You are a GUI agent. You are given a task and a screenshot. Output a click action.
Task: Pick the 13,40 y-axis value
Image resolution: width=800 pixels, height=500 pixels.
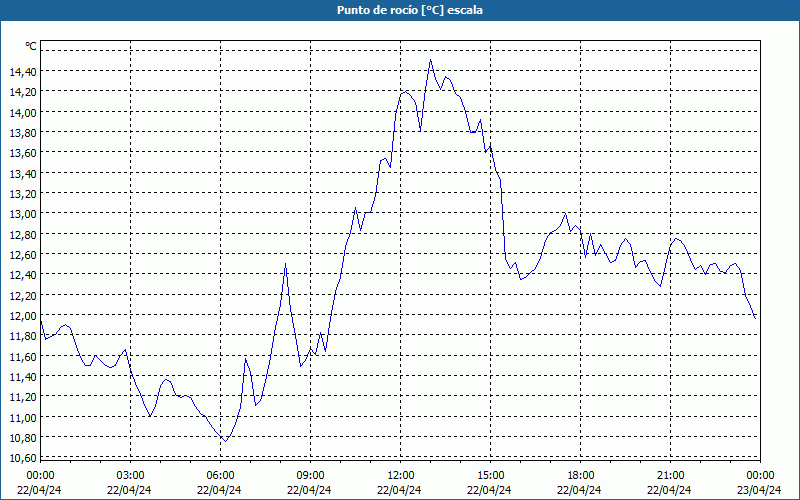[23, 174]
